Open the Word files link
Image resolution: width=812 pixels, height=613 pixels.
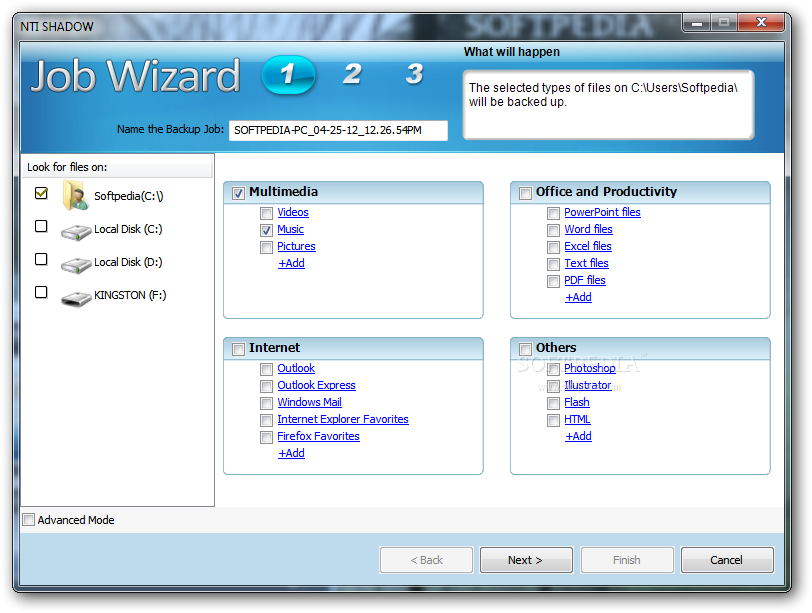[x=588, y=229]
